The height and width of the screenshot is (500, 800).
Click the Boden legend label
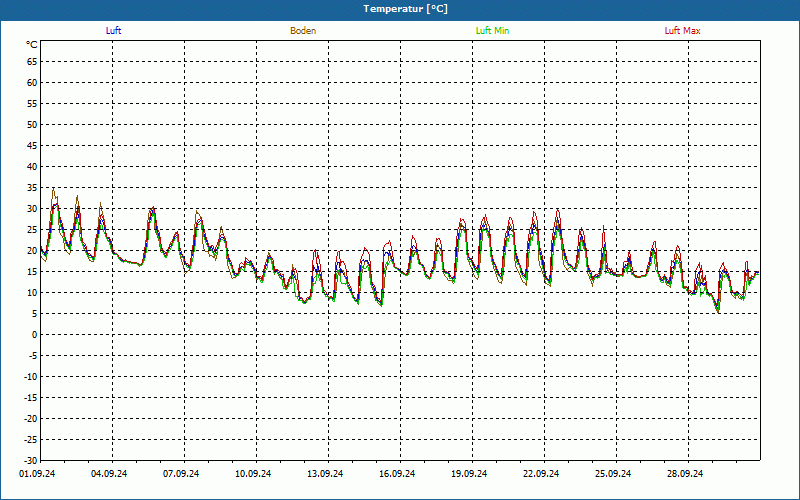click(303, 31)
